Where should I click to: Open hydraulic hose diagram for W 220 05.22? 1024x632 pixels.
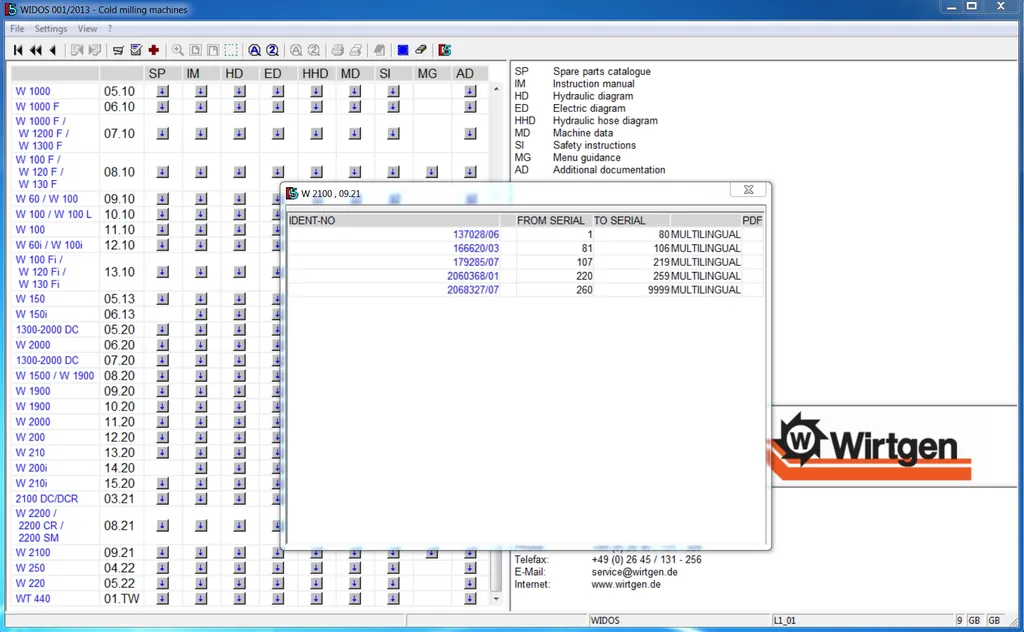pyautogui.click(x=317, y=583)
